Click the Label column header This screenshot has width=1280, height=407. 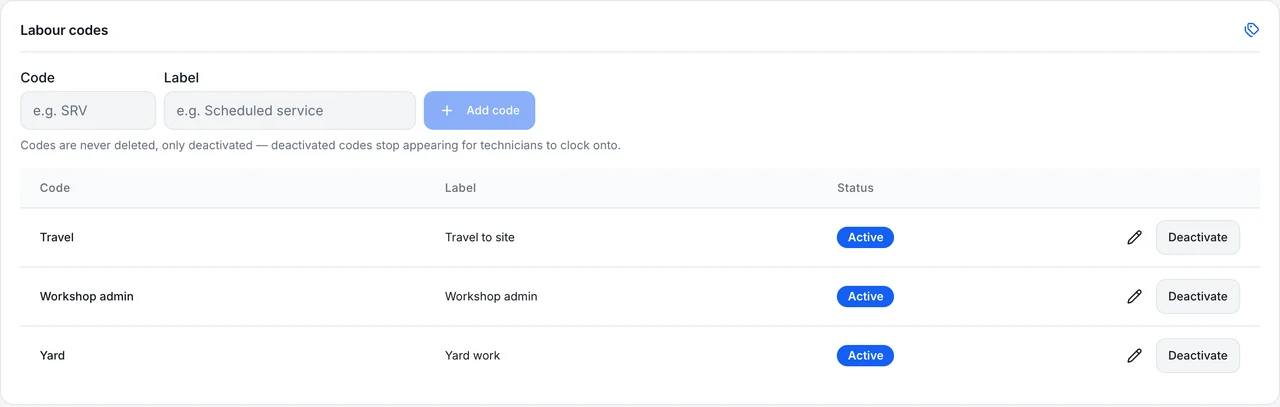coord(460,188)
